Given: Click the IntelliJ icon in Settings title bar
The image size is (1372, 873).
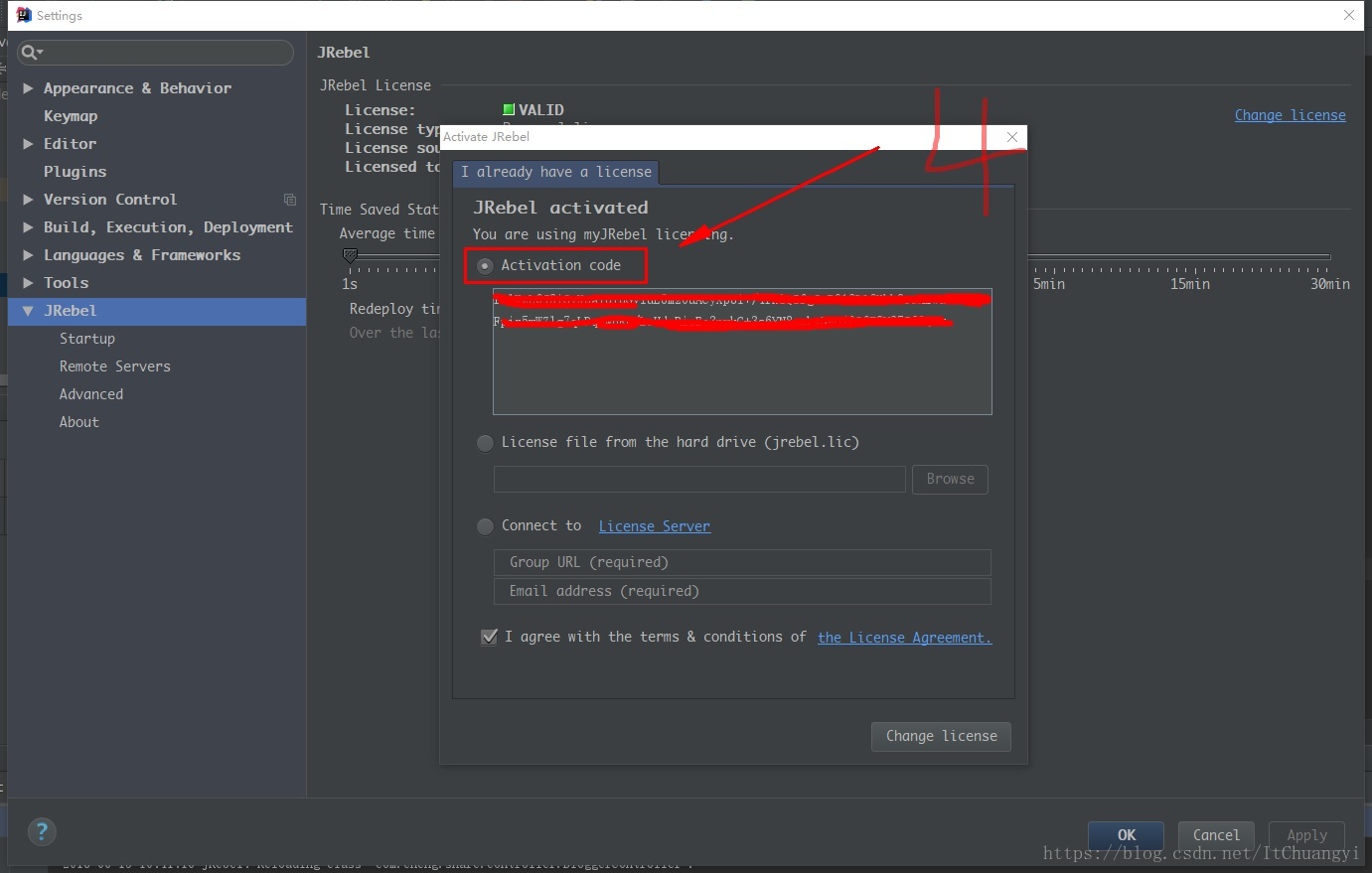Looking at the screenshot, I should [24, 15].
